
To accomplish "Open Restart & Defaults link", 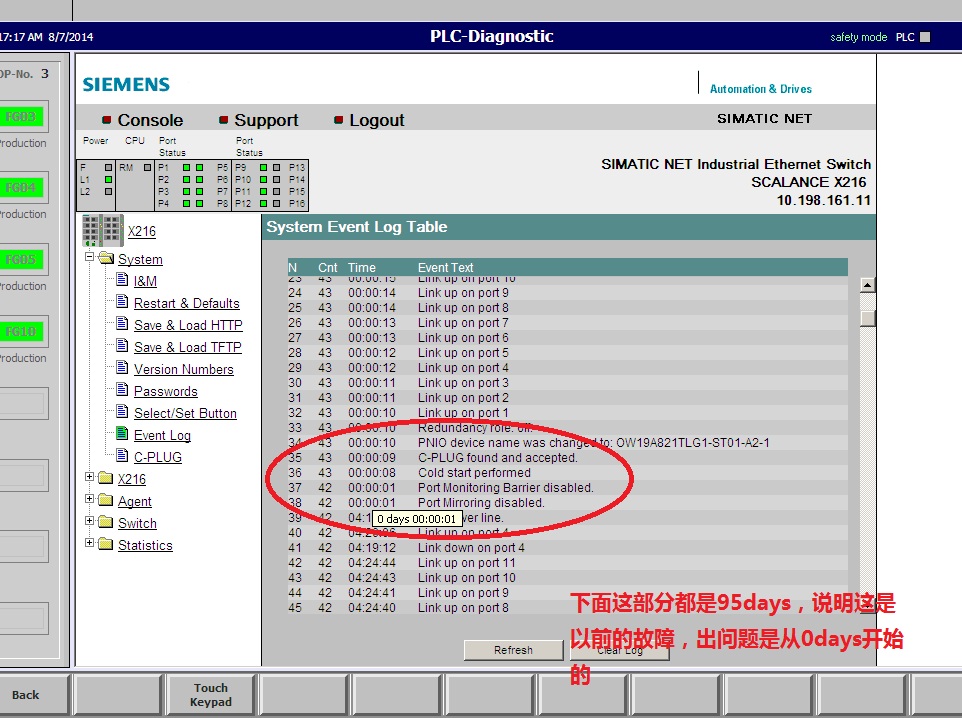I will pyautogui.click(x=187, y=303).
